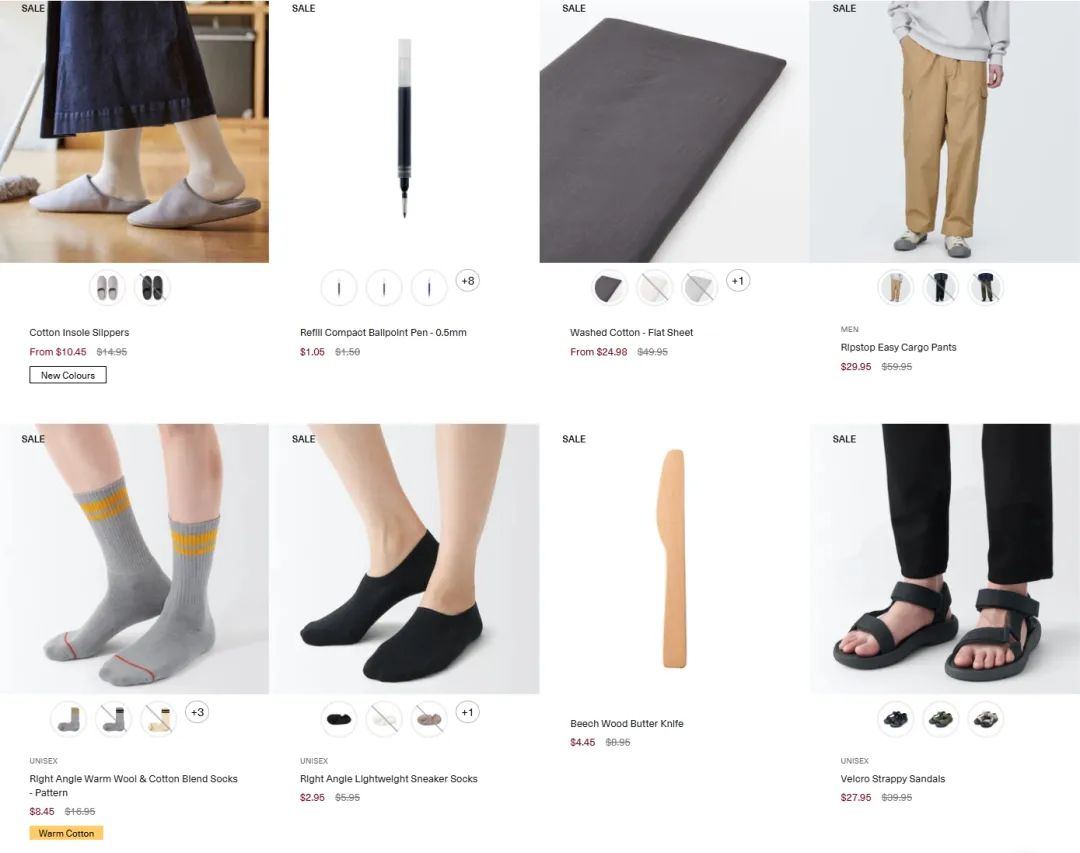Open Right Angle Lightweight Sneaker Socks link
This screenshot has width=1080, height=853.
click(x=388, y=779)
